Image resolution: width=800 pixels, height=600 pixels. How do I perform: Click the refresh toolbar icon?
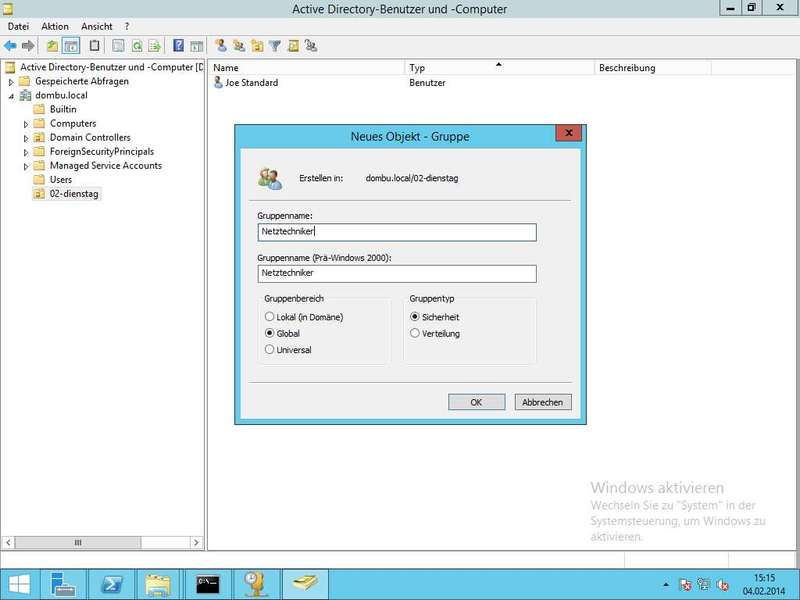[x=137, y=46]
